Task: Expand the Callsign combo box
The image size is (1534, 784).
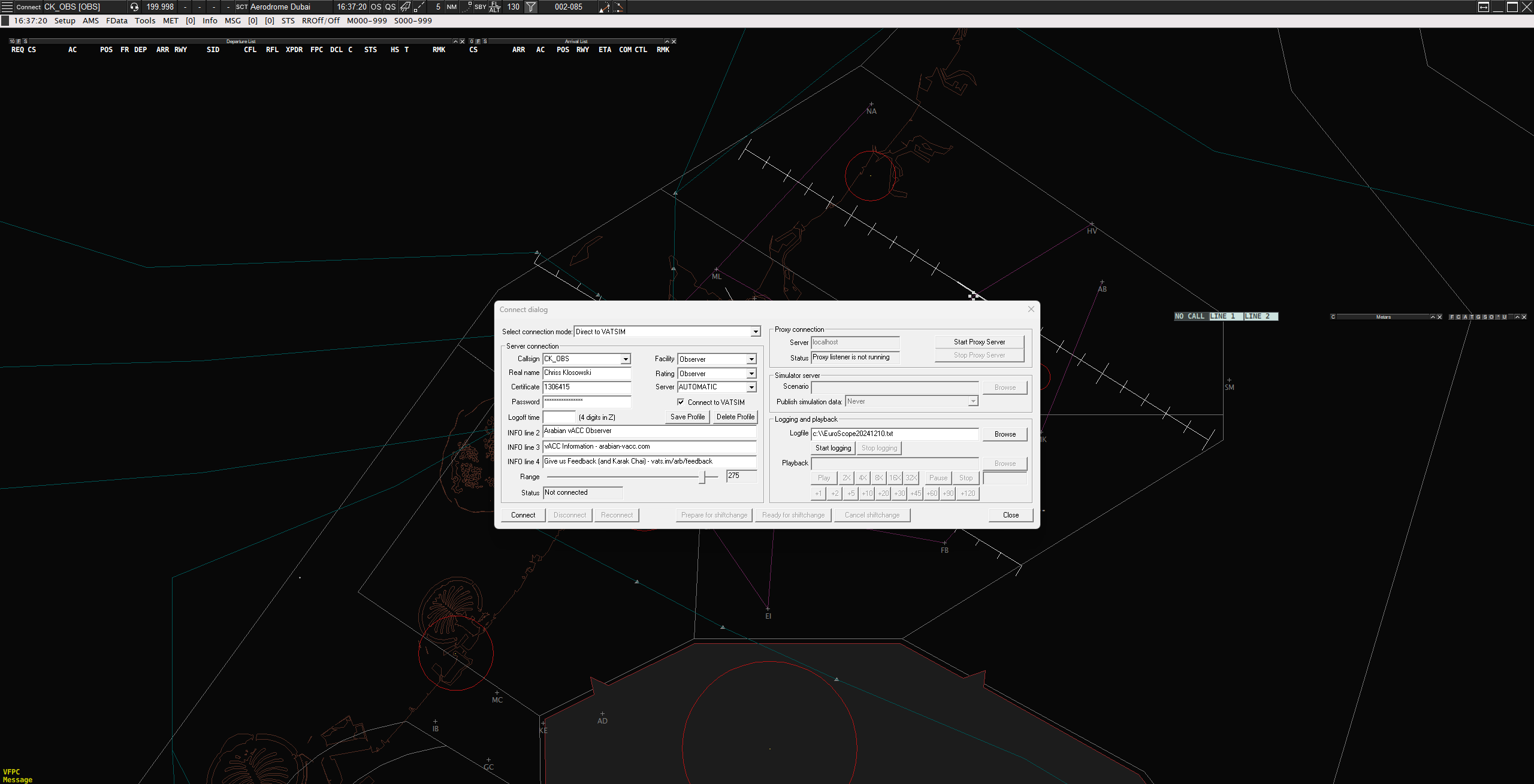Action: click(626, 359)
